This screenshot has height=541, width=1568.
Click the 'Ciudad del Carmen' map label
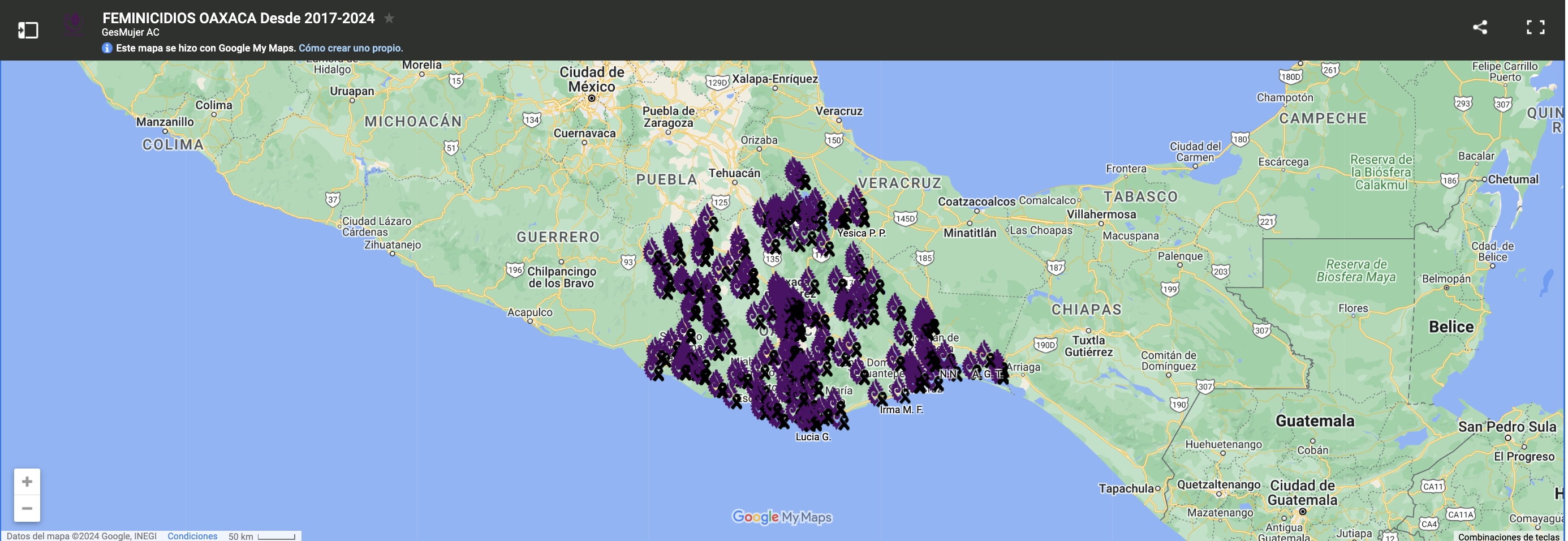click(x=1195, y=152)
